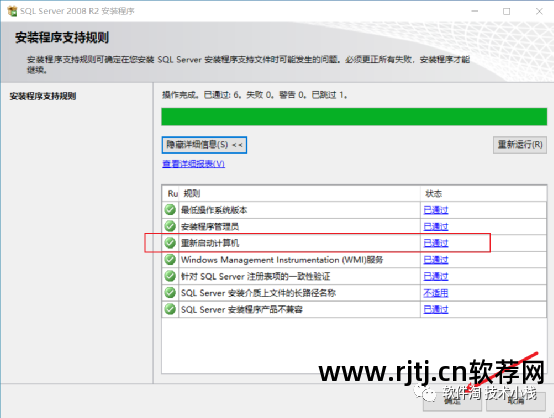Screen dimensions: 554x418
Task: Close the SQL Server setup window
Action: (x=539, y=11)
